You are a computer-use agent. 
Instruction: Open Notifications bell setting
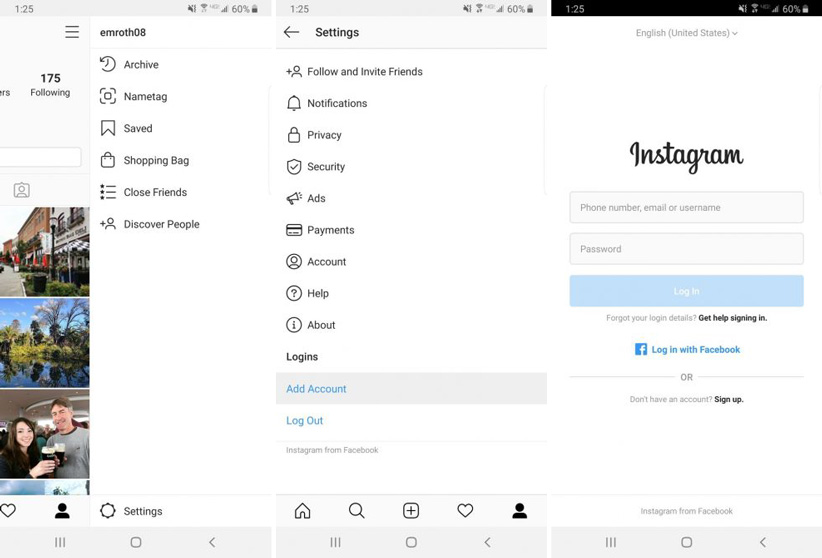tap(411, 103)
